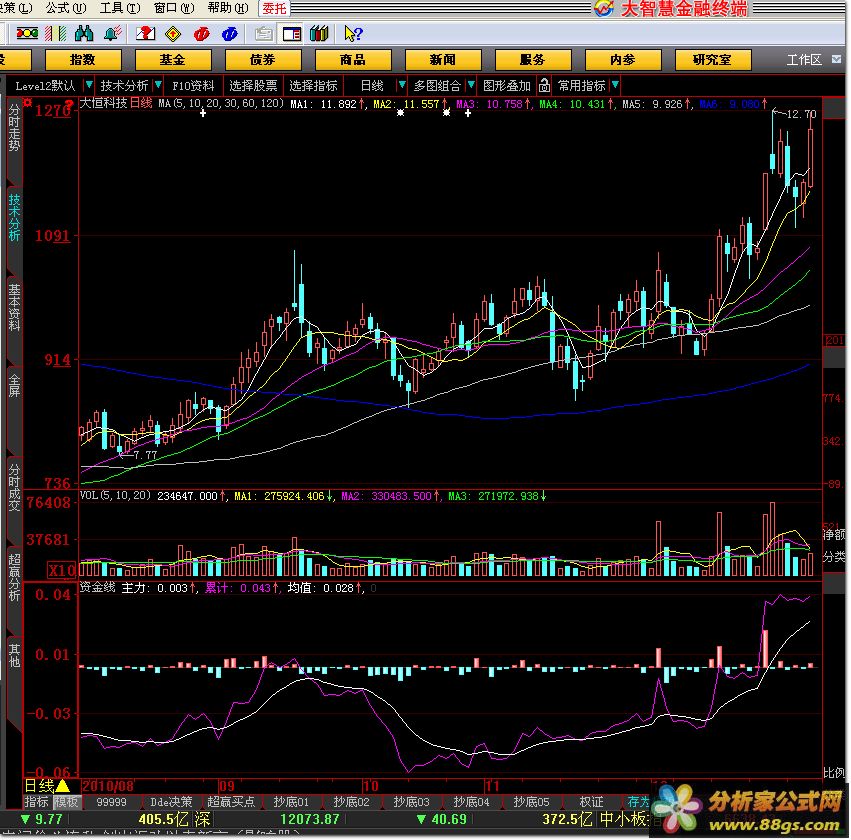
Task: Click the 委托 tab
Action: 274,8
